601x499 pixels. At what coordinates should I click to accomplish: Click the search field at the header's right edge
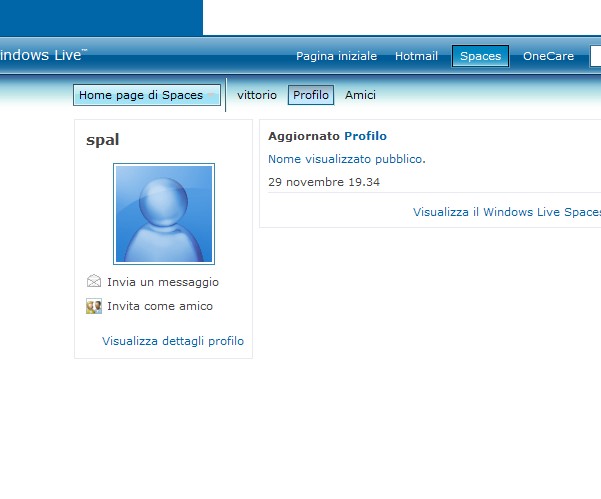tap(596, 56)
